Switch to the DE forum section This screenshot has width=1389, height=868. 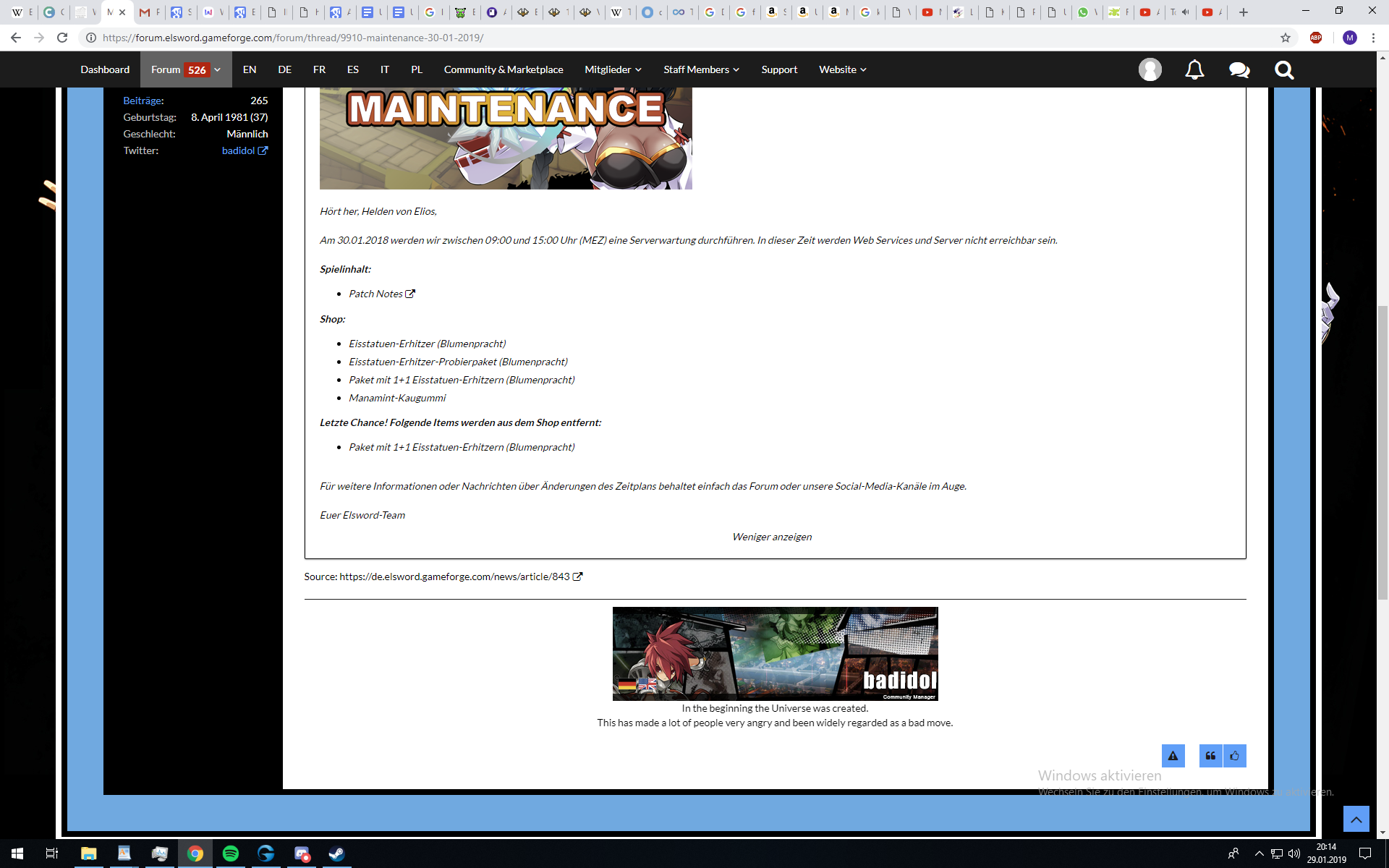[x=284, y=69]
